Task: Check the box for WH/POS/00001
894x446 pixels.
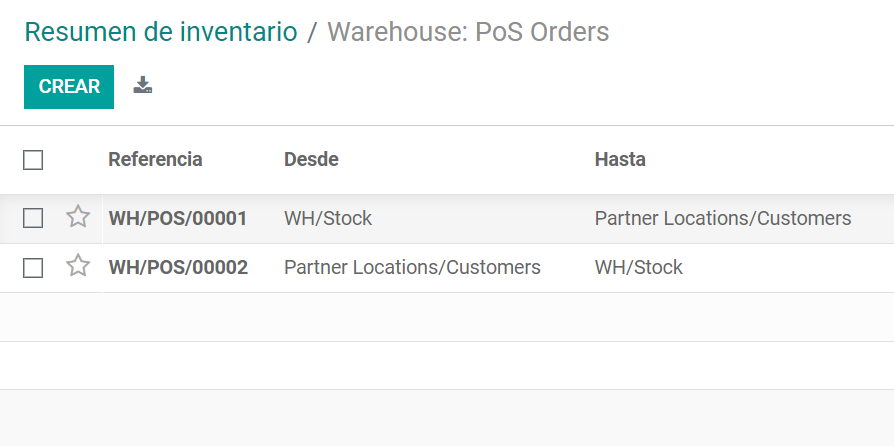Action: click(33, 218)
